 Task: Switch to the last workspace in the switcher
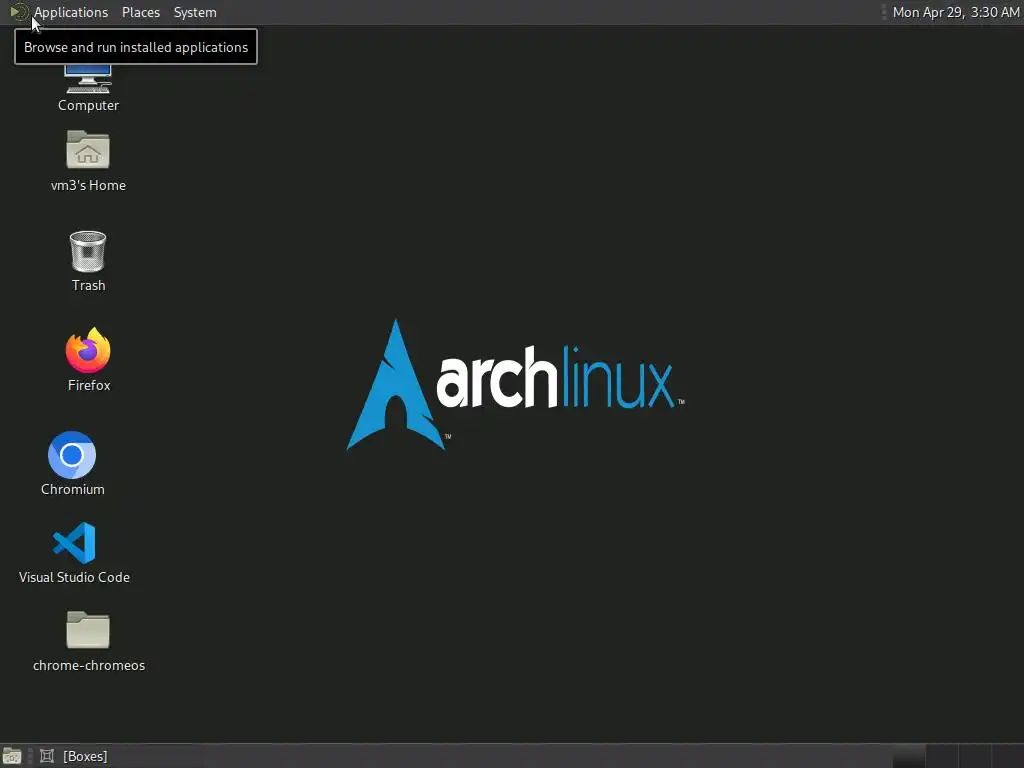click(x=1006, y=756)
